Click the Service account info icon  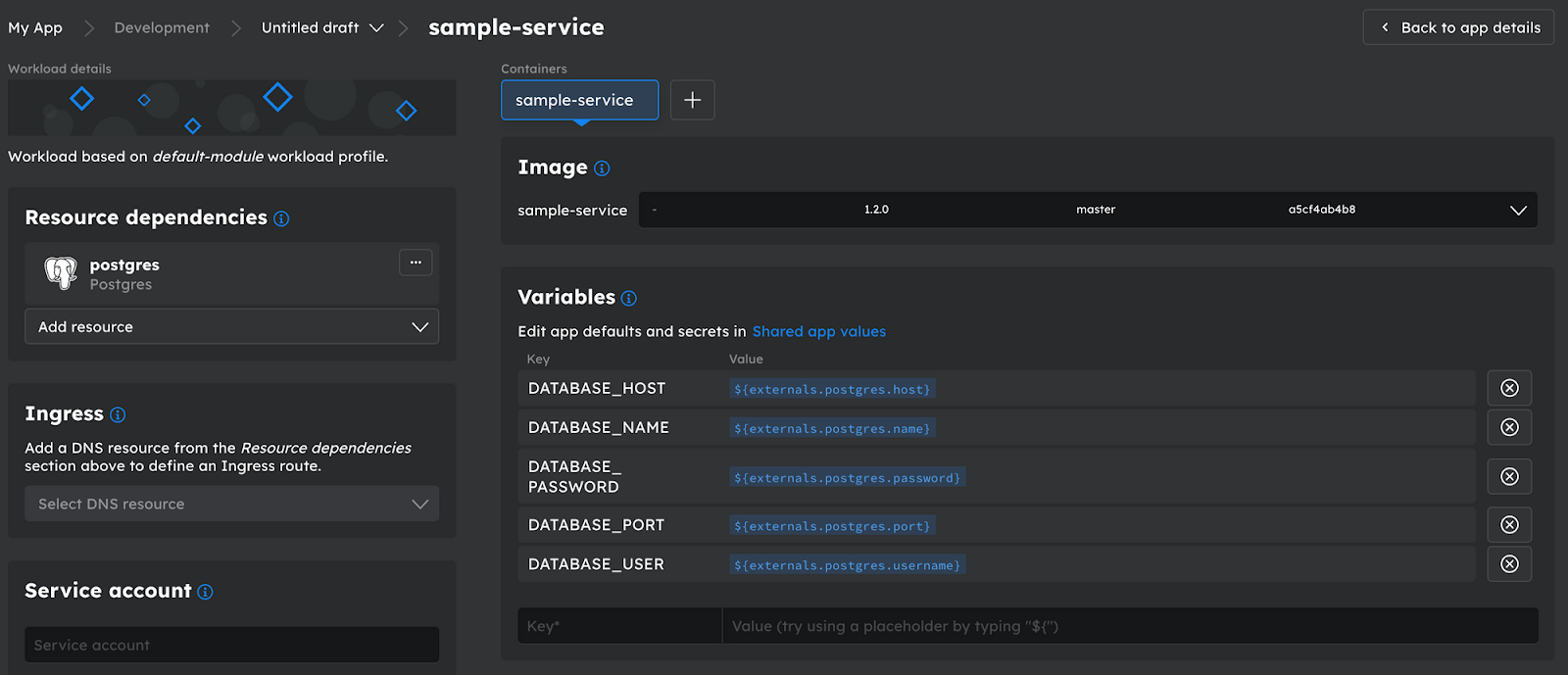coord(205,592)
